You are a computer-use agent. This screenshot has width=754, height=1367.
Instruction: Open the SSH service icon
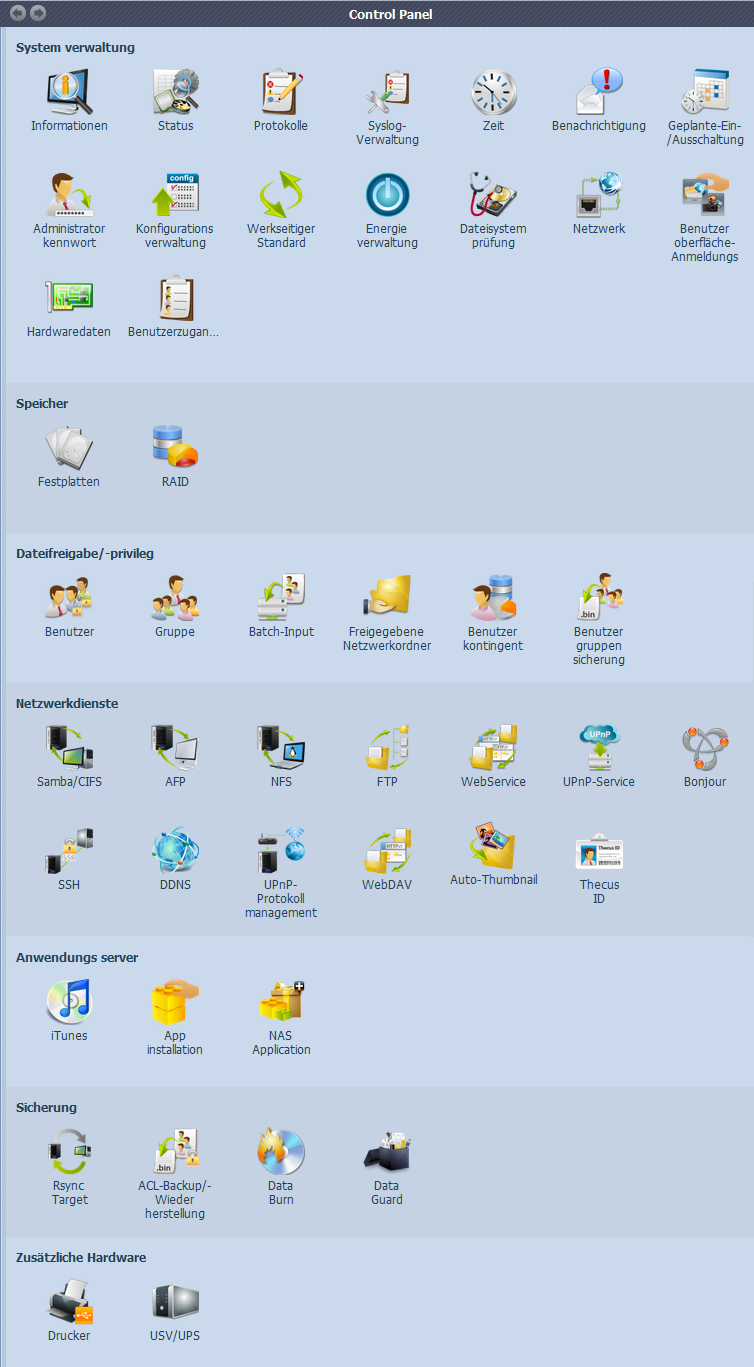(69, 852)
